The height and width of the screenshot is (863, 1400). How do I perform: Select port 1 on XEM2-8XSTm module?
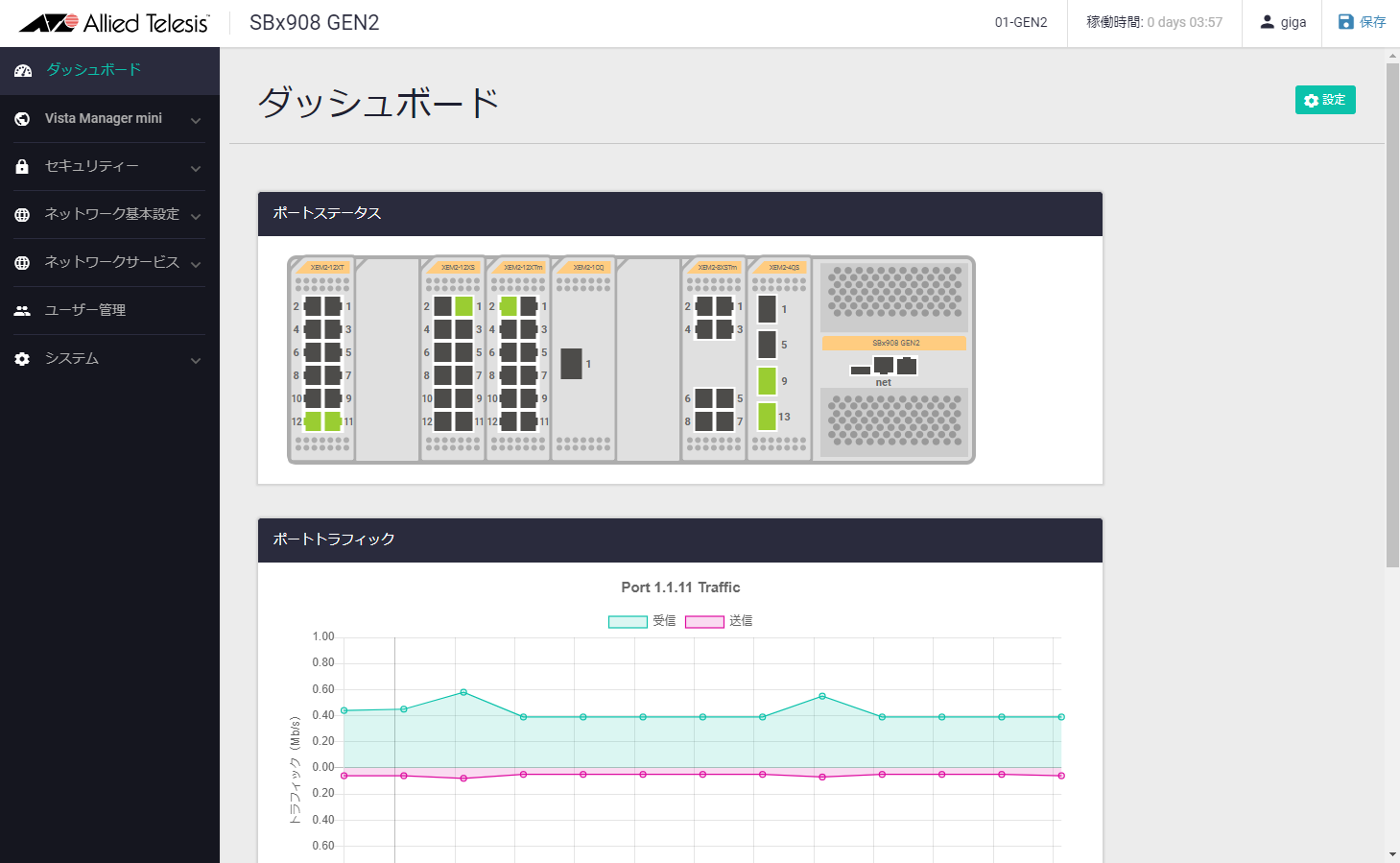click(x=724, y=306)
